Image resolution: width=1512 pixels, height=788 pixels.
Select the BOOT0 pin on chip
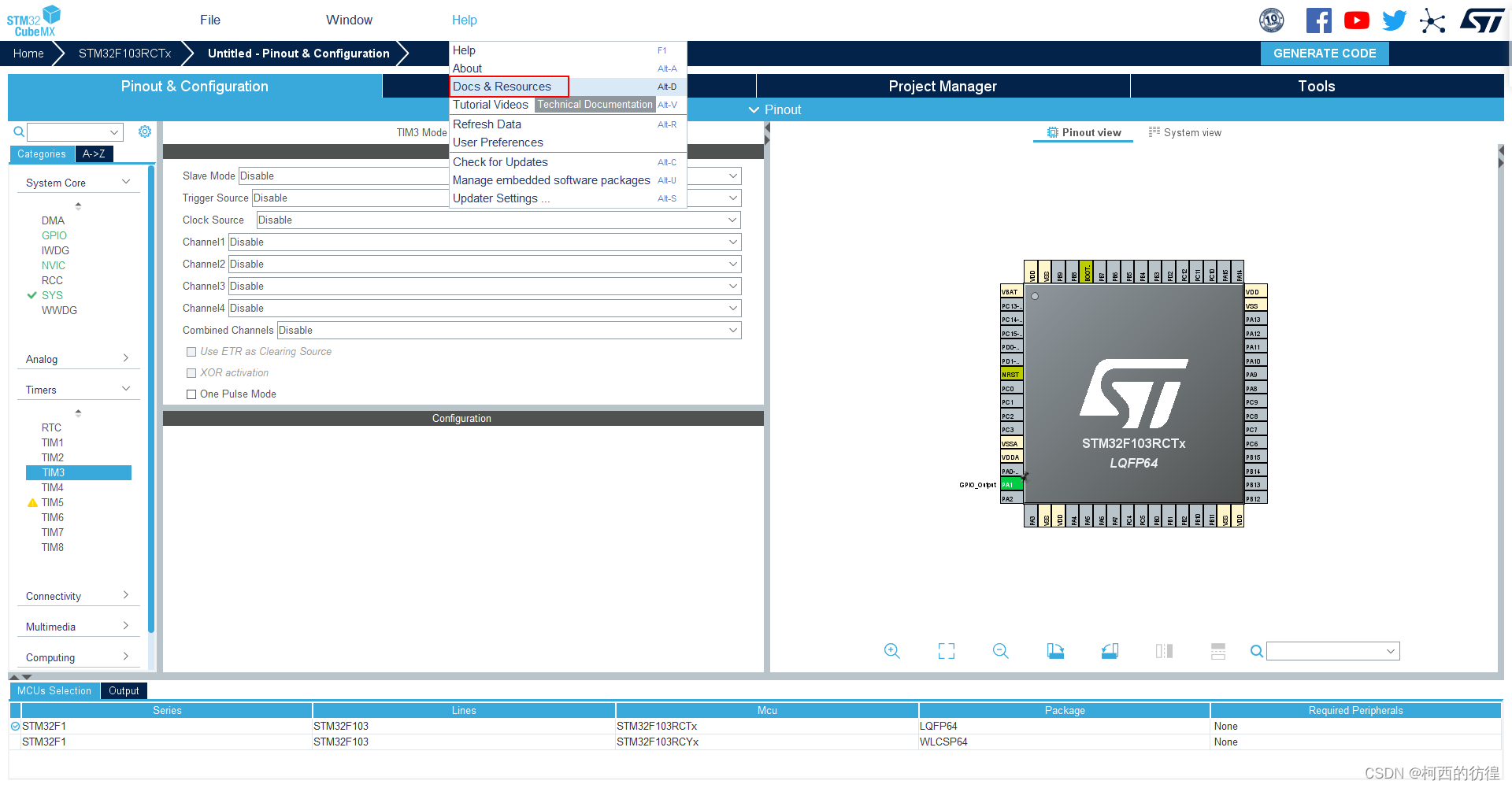(x=1087, y=272)
